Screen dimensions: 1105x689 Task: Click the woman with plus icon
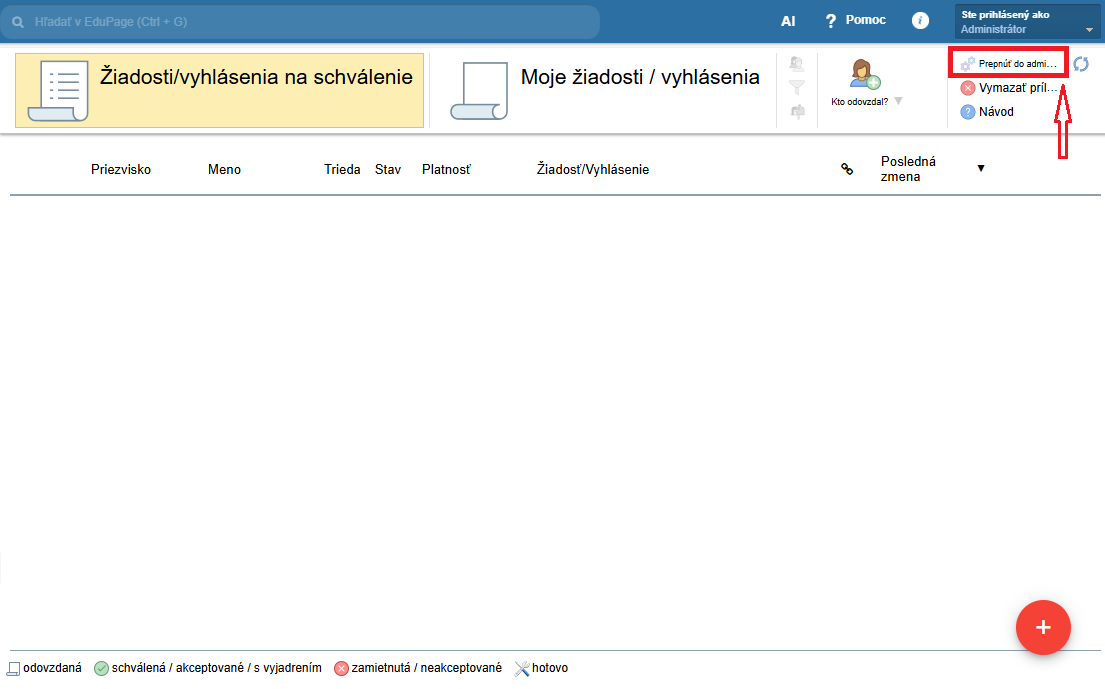tap(865, 74)
